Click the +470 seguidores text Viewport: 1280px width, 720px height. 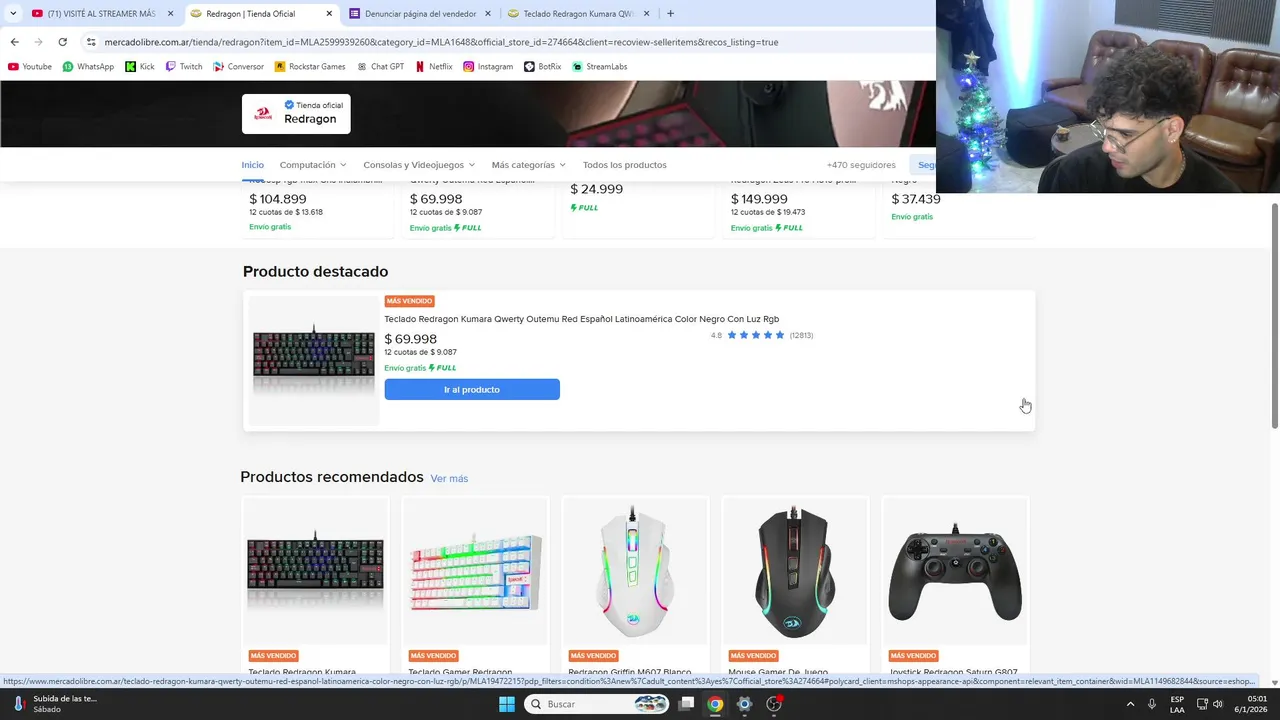861,165
